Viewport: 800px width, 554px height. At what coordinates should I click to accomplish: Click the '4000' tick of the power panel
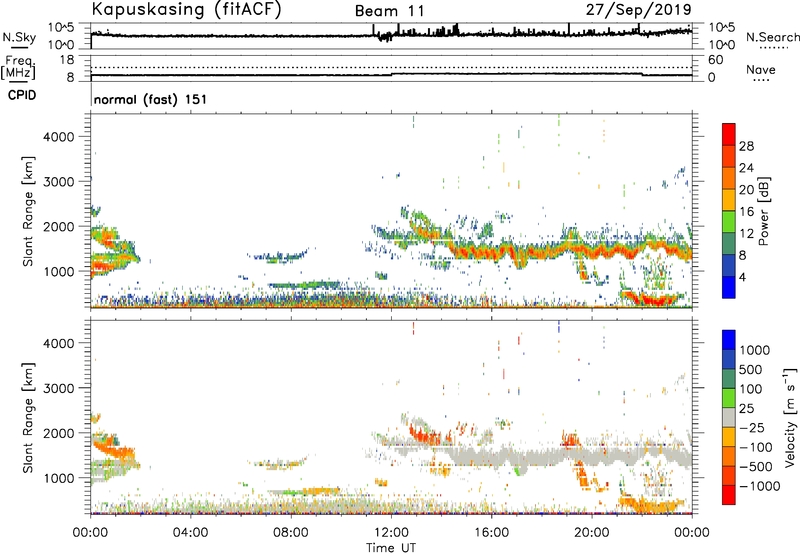click(59, 137)
